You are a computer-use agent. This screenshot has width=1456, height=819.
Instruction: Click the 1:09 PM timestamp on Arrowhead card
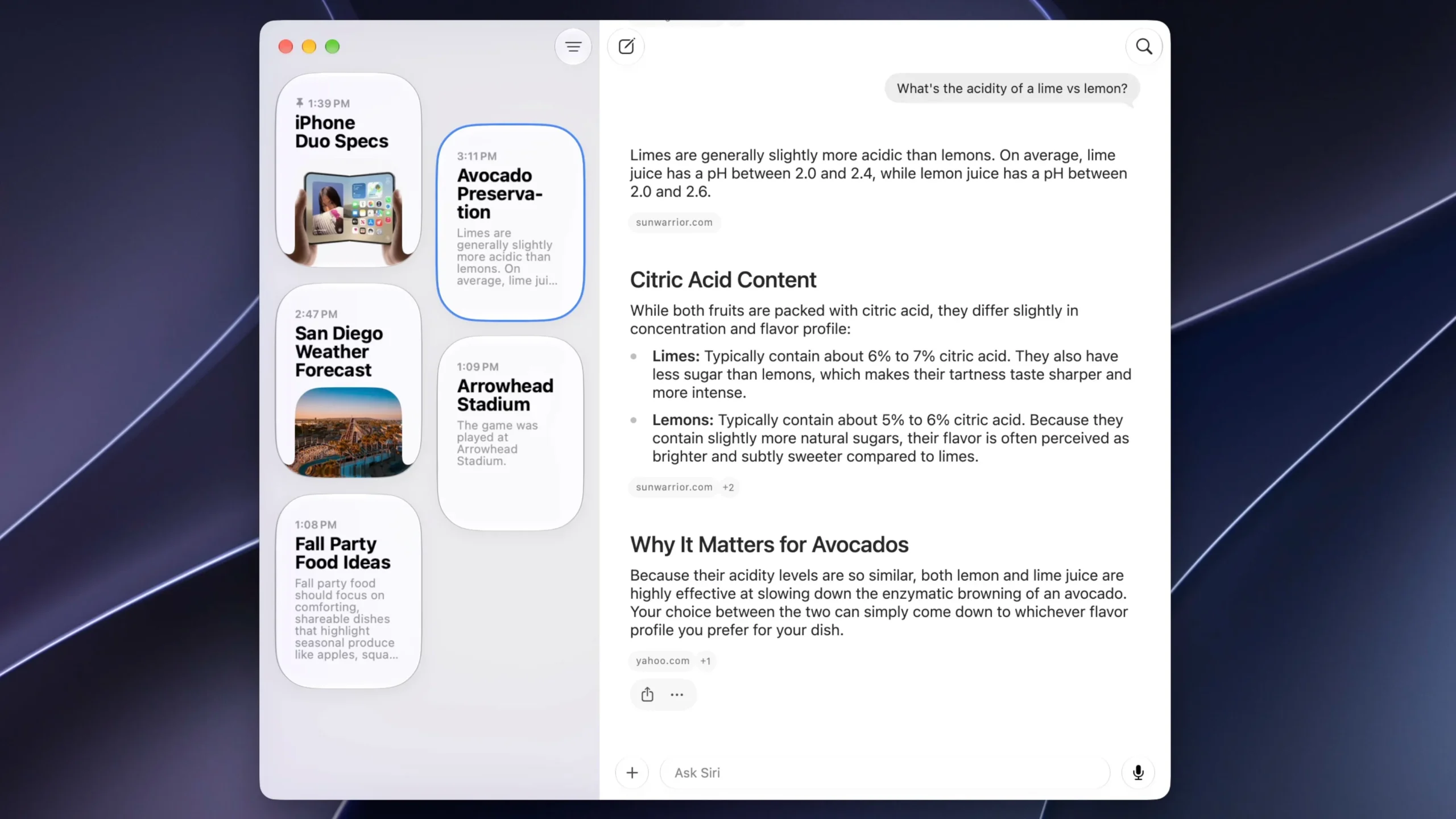478,367
